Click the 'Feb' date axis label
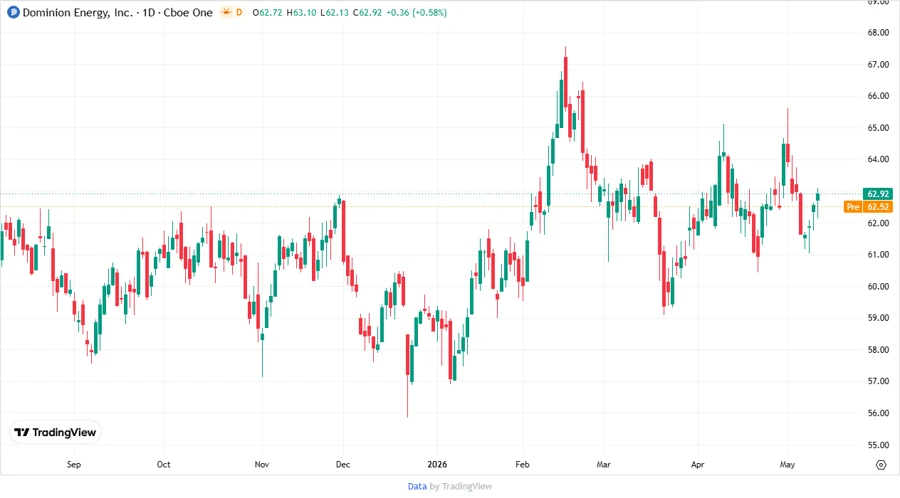 522,464
